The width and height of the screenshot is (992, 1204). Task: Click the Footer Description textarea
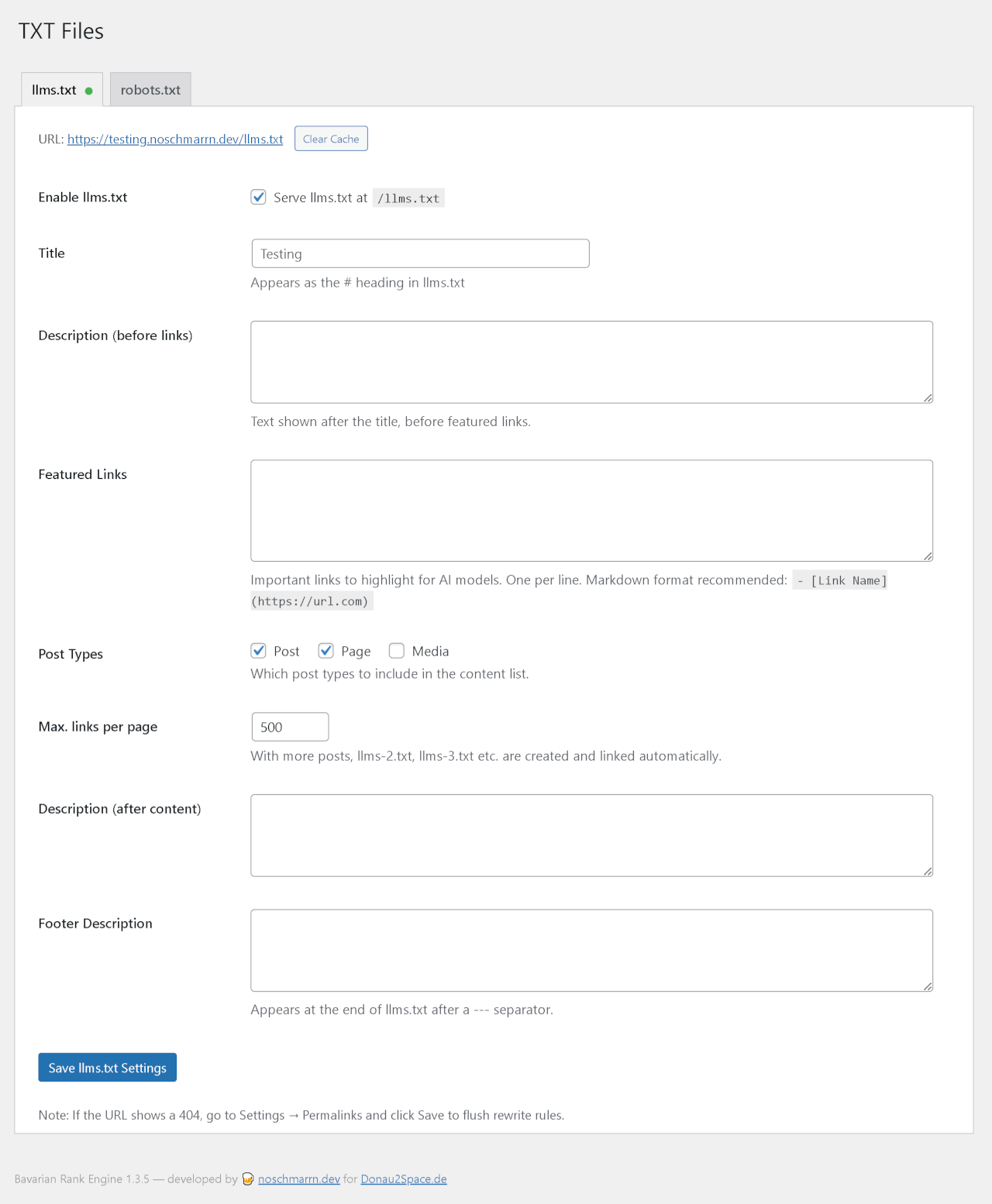(591, 950)
